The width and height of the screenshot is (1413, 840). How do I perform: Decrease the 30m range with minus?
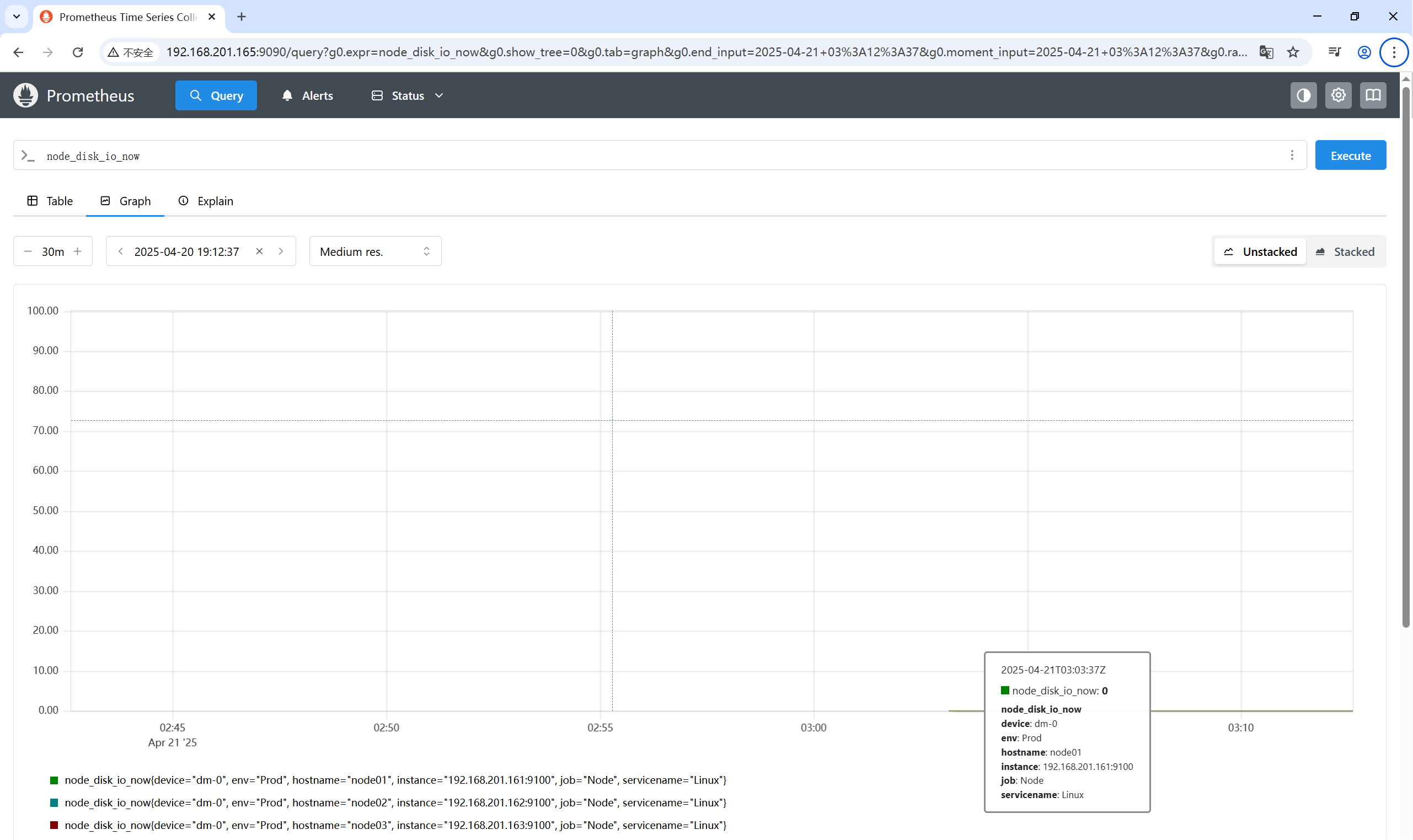click(28, 252)
